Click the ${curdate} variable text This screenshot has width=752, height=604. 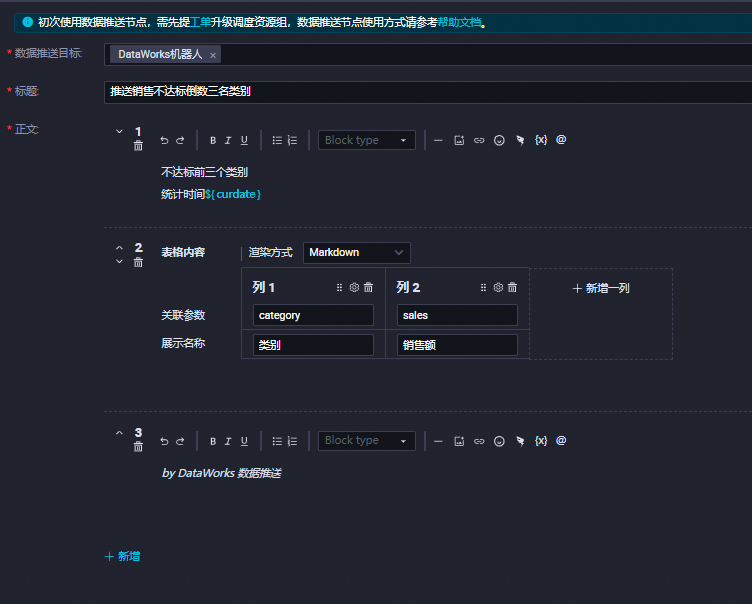233,194
